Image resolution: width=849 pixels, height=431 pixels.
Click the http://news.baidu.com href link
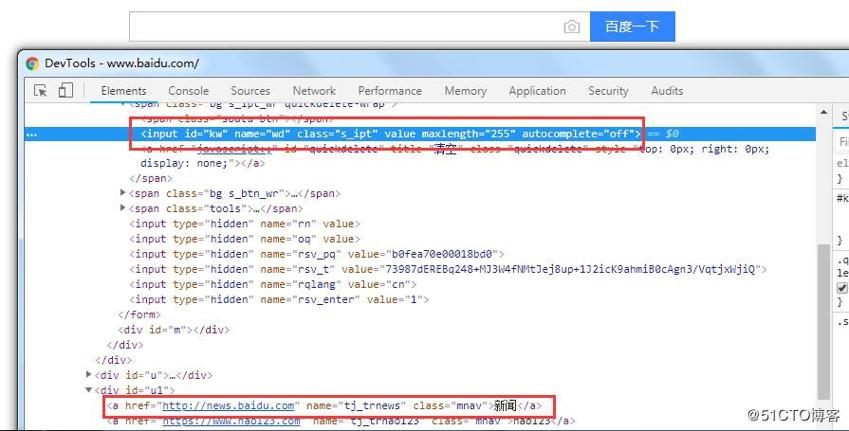click(228, 406)
